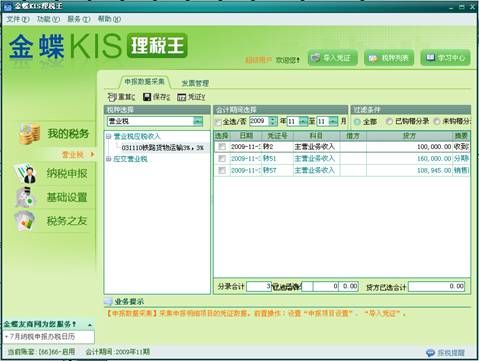Image resolution: width=479 pixels, height=361 pixels.
Task: Click the 会计期间:2009年11期 status text
Action: pyautogui.click(x=117, y=352)
